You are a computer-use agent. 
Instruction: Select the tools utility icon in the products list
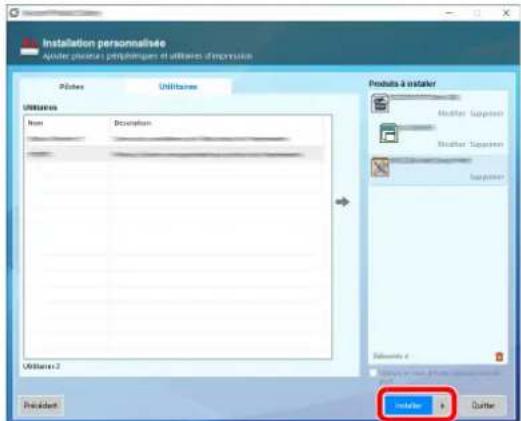tap(380, 167)
